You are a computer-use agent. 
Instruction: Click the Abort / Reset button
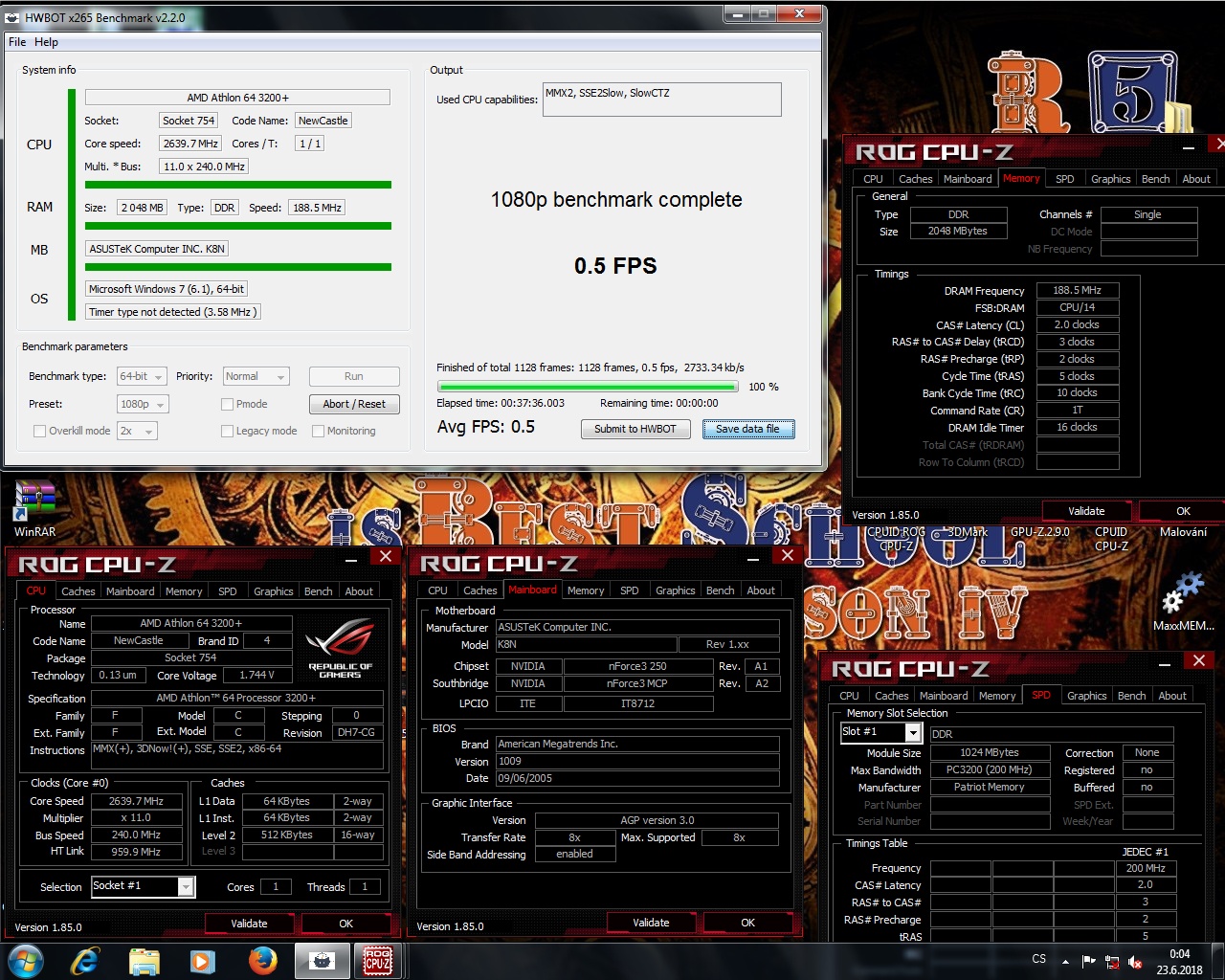pos(354,404)
